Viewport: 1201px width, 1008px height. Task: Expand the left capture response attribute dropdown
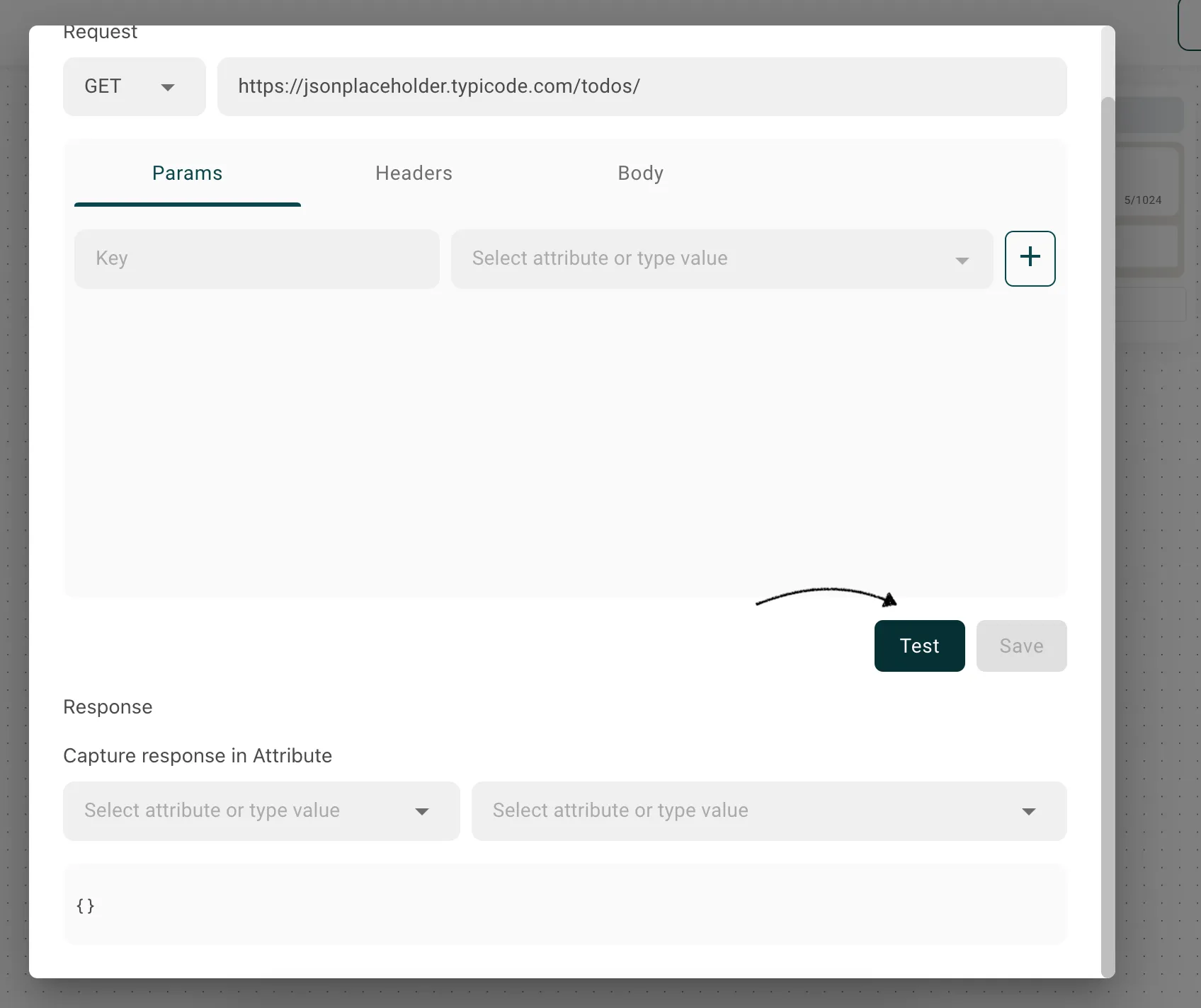pyautogui.click(x=422, y=811)
